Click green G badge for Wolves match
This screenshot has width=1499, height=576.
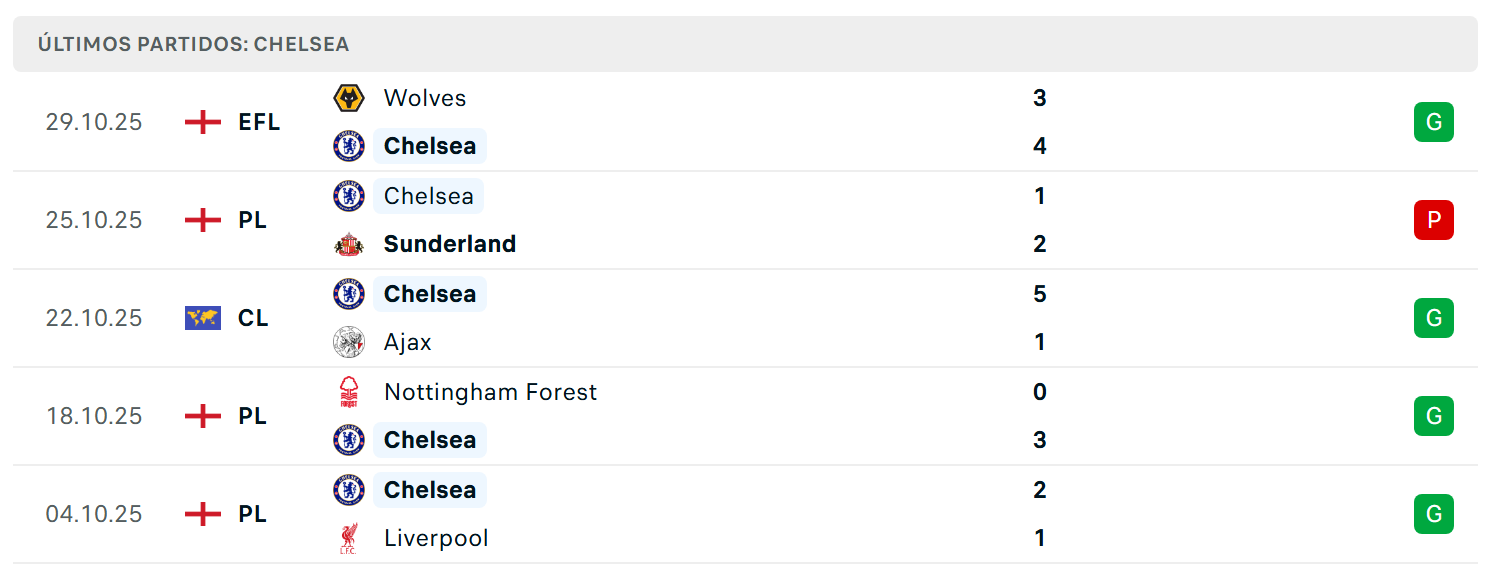tap(1433, 122)
